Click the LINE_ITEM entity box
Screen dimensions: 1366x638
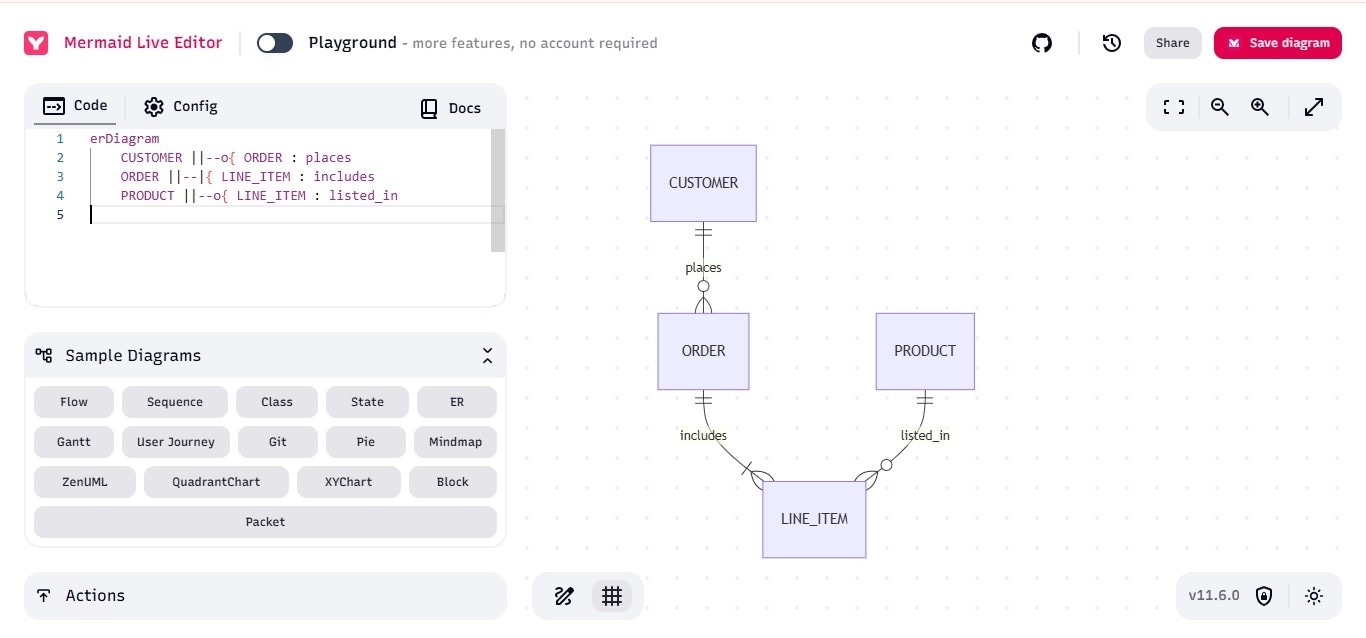tap(814, 519)
